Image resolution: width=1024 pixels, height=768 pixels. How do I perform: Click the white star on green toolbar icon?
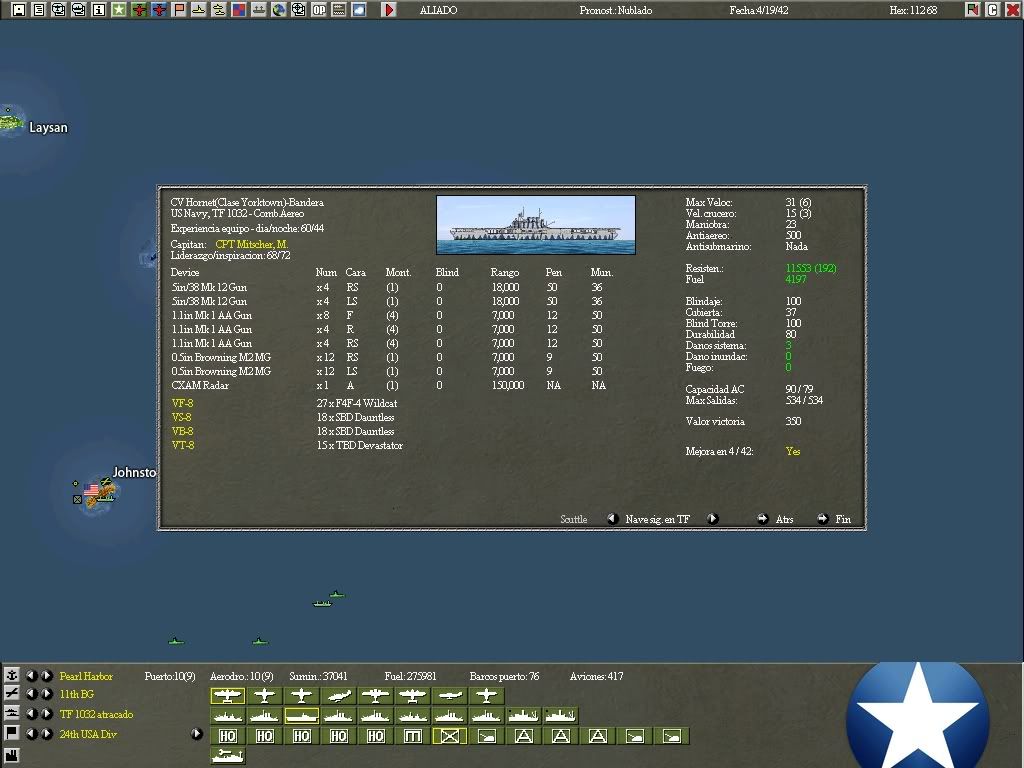pos(119,10)
